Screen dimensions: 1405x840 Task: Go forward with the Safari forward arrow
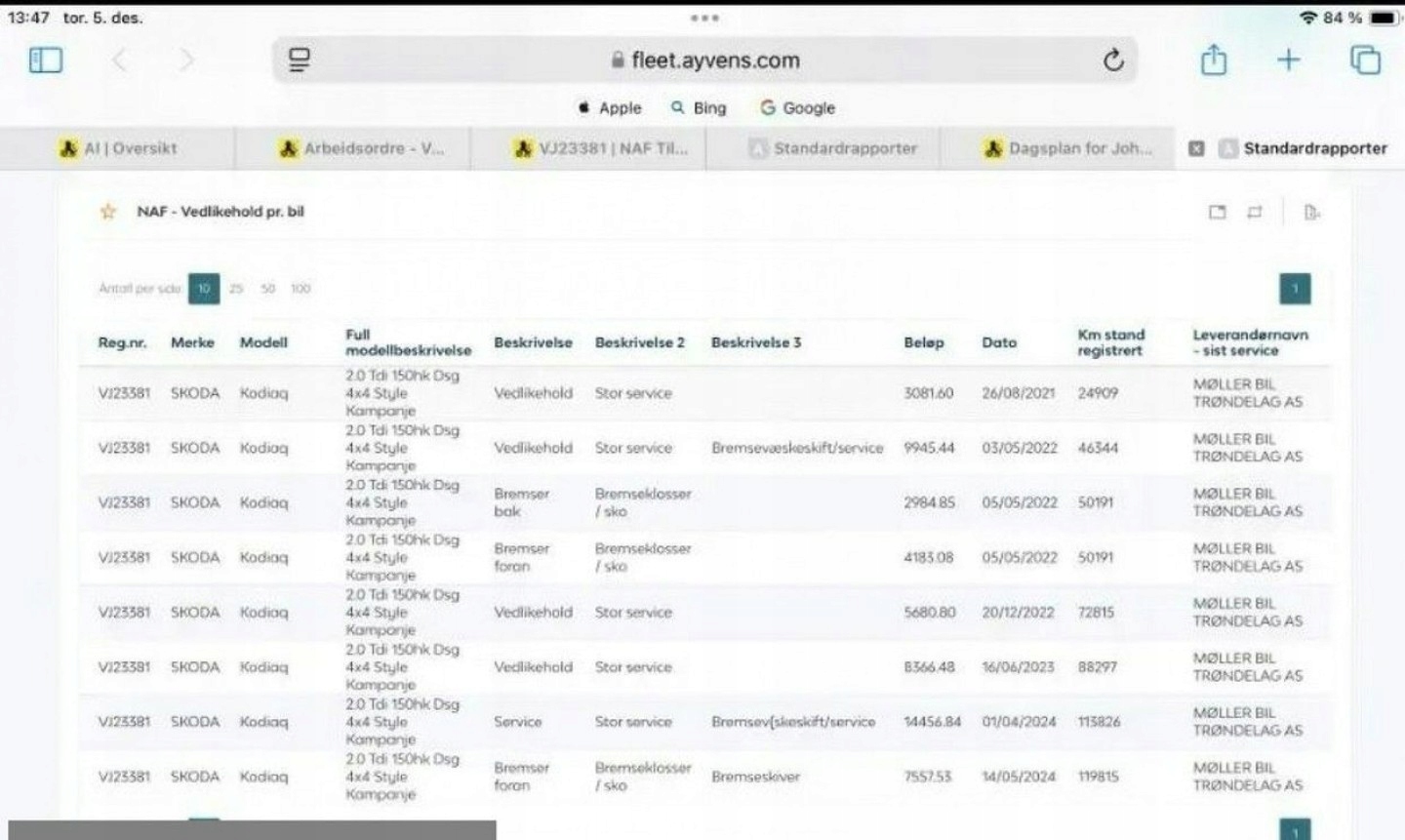click(x=185, y=60)
